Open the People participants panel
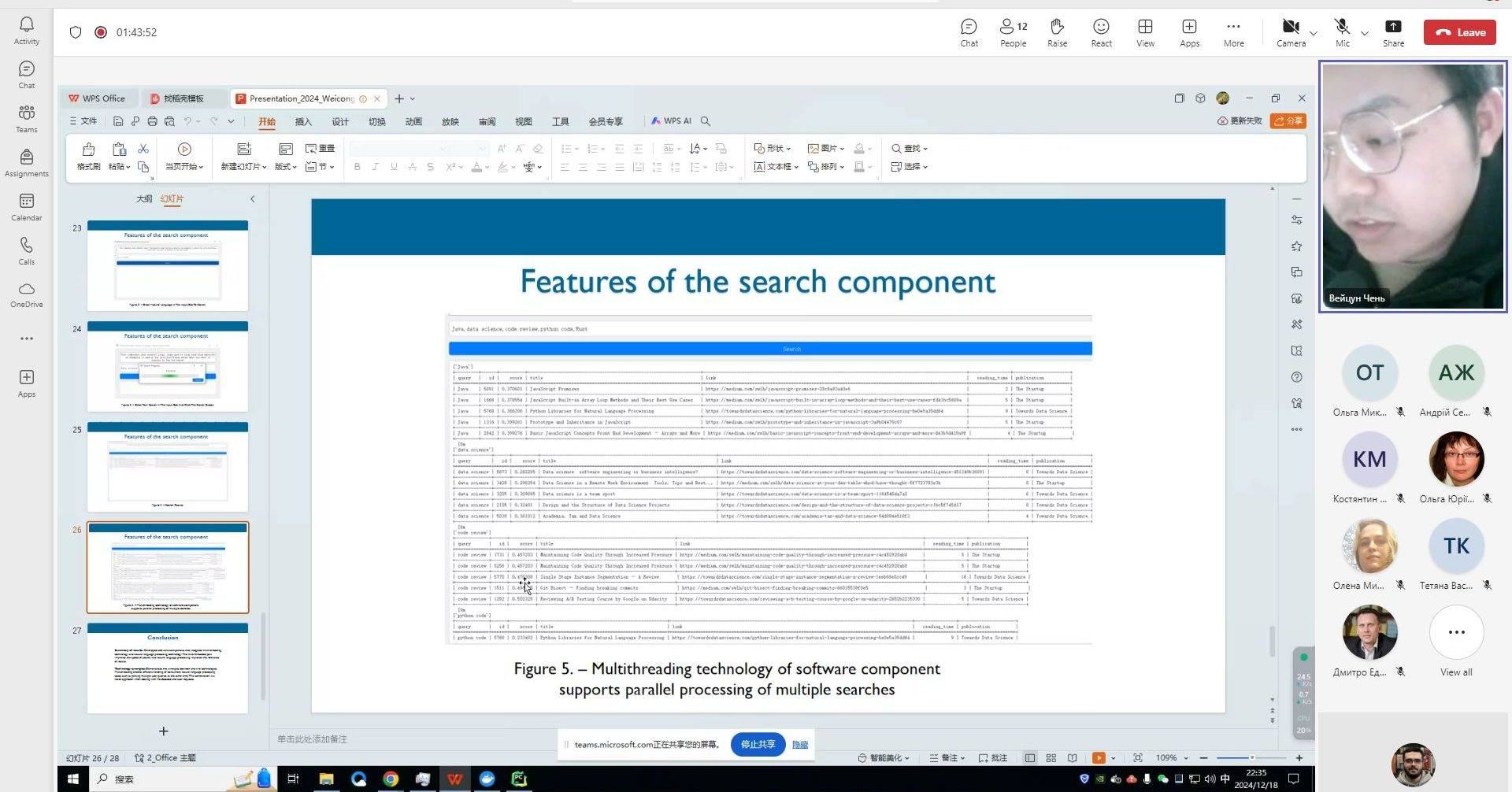This screenshot has height=792, width=1512. [x=1013, y=32]
